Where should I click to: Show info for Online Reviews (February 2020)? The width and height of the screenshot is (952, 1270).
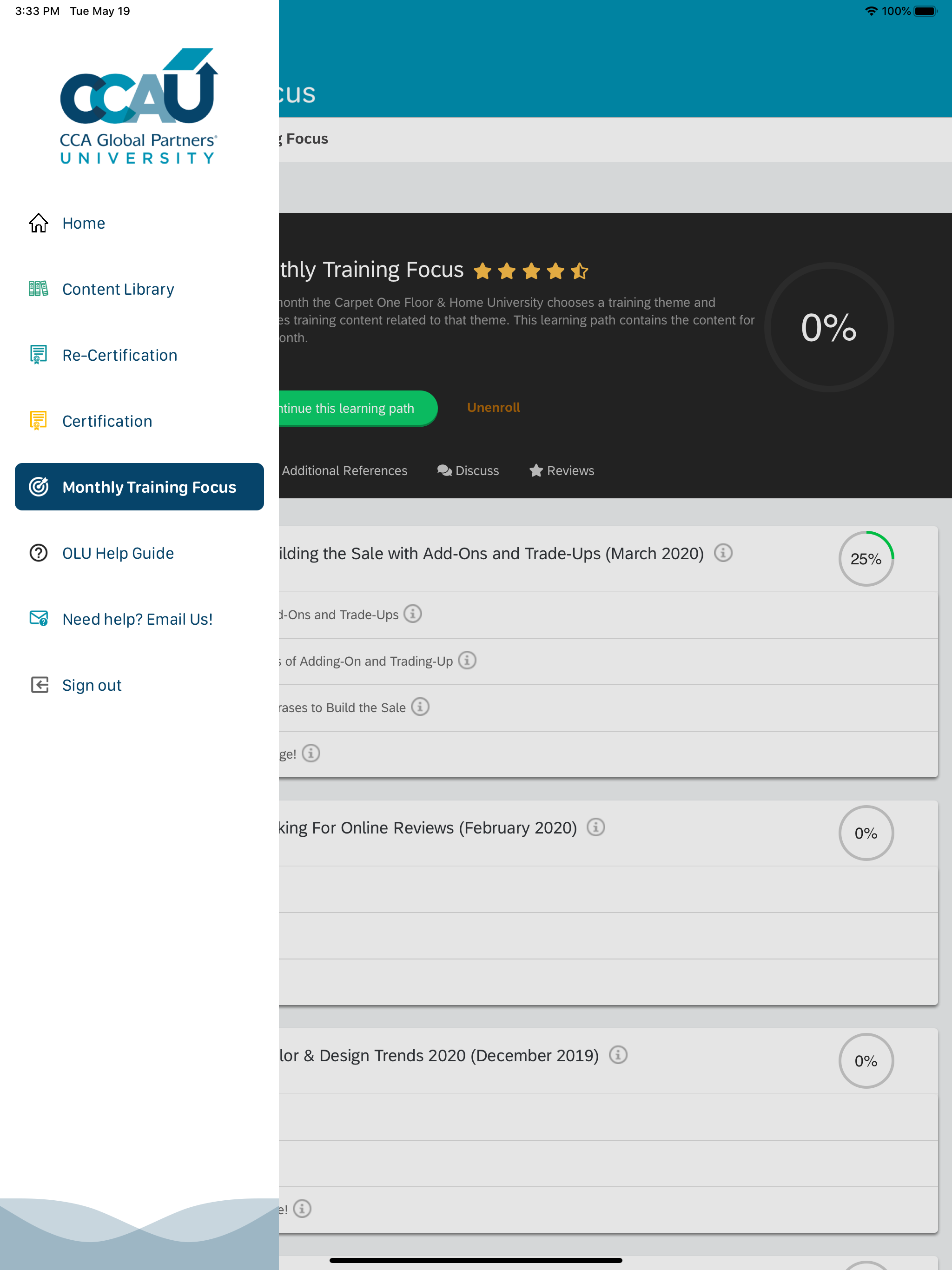click(595, 827)
